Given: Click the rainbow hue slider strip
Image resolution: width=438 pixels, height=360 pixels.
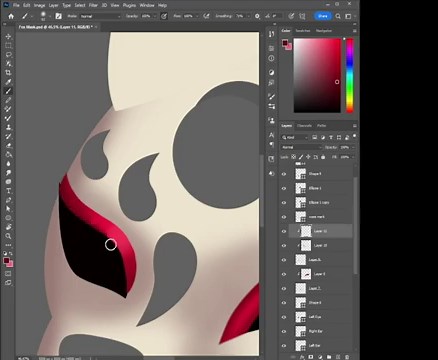Looking at the screenshot, I should tap(350, 75).
